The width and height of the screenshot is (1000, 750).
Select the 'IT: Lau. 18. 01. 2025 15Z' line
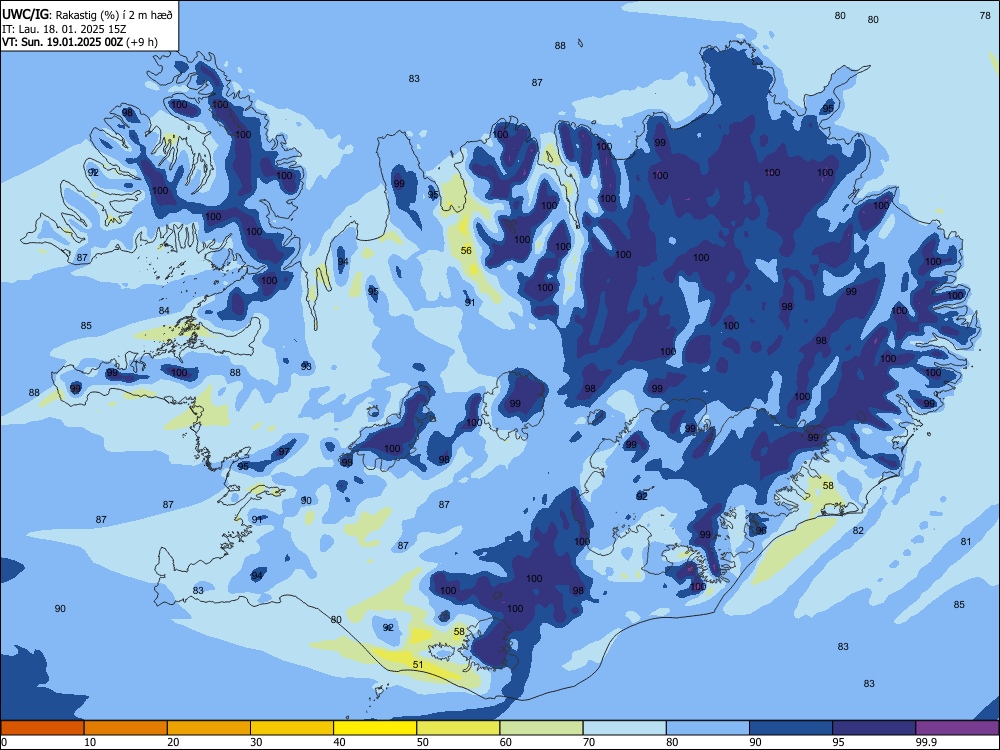pos(64,29)
